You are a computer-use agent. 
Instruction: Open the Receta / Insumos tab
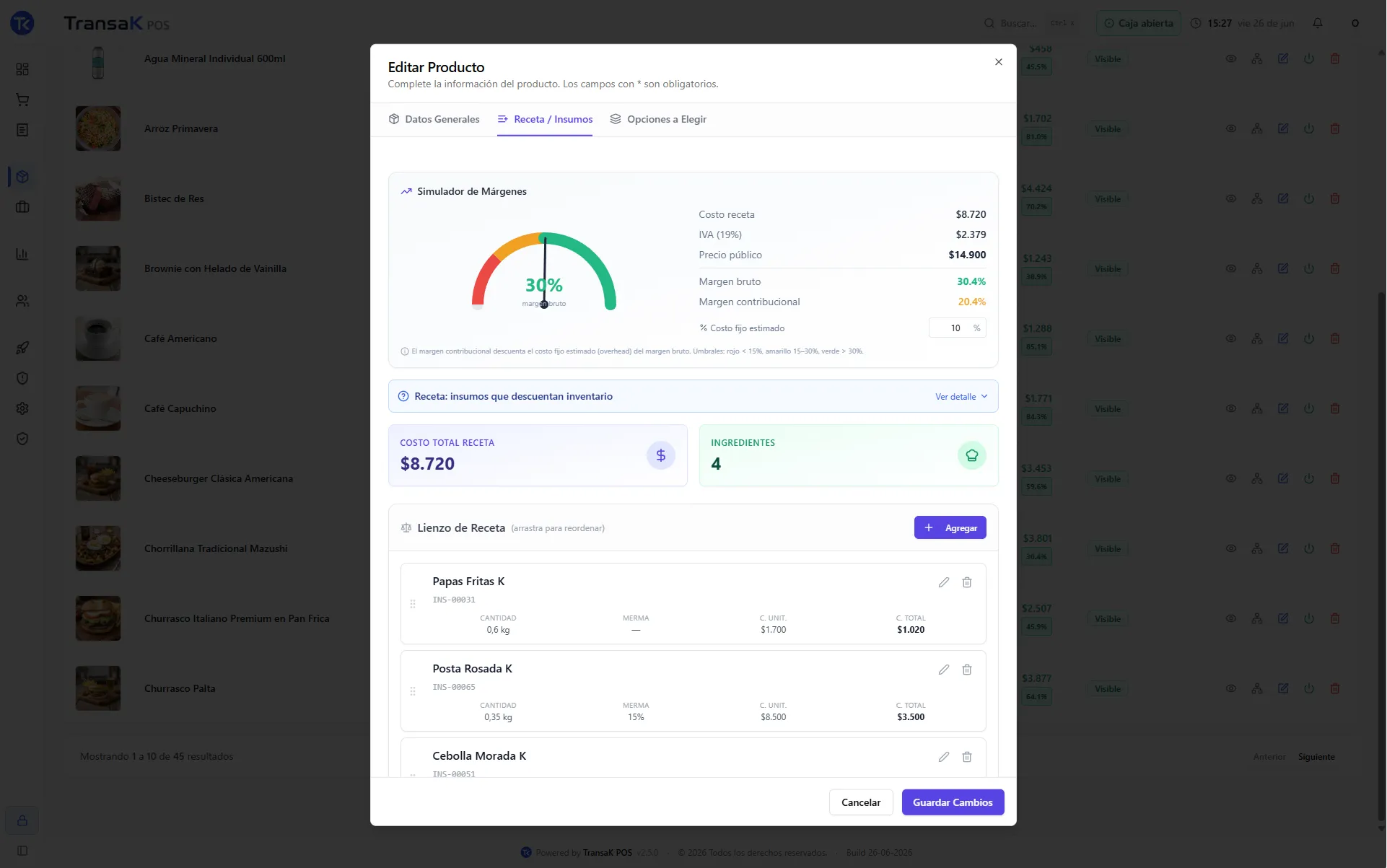coord(545,119)
